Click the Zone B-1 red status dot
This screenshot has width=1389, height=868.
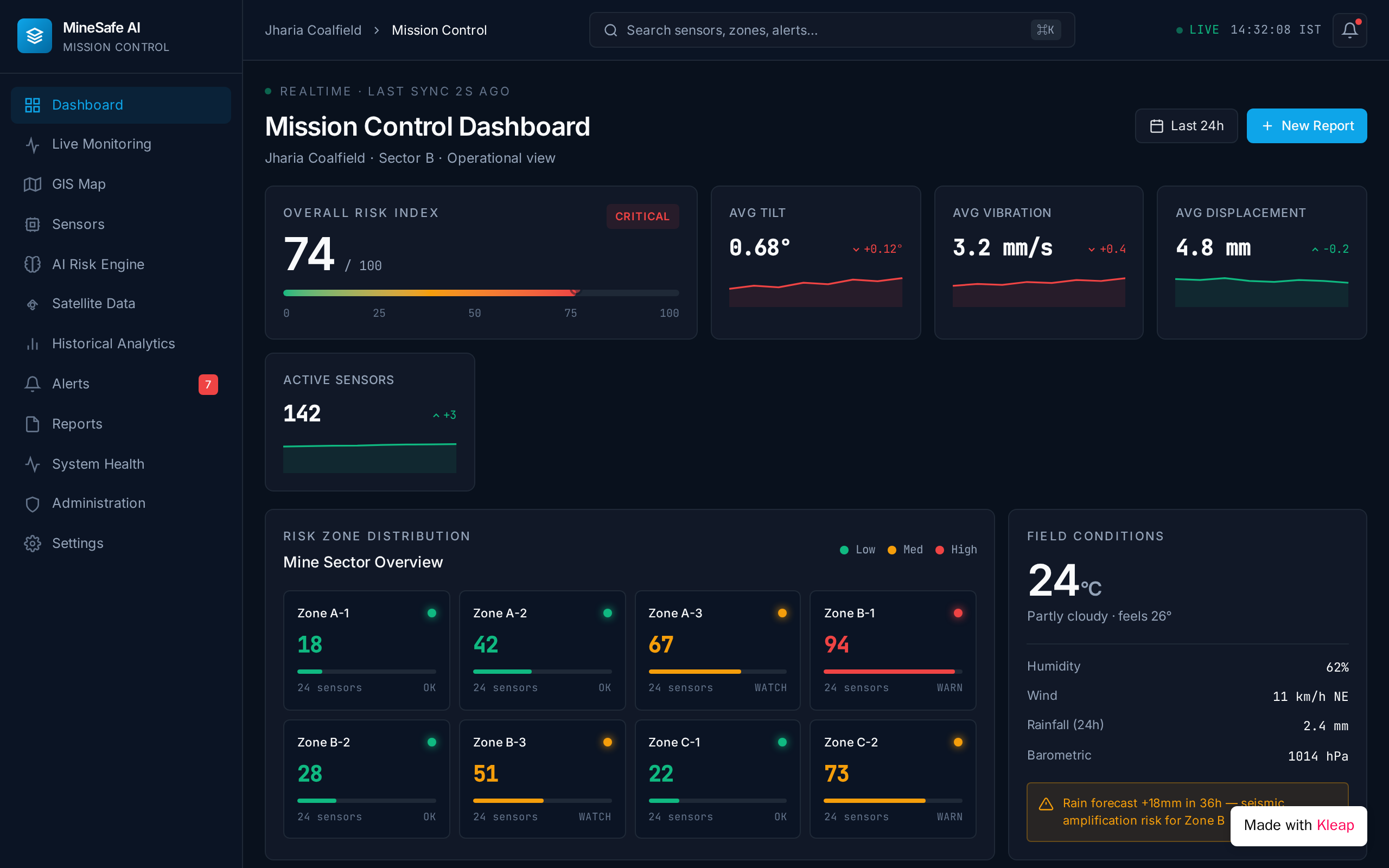pos(958,613)
